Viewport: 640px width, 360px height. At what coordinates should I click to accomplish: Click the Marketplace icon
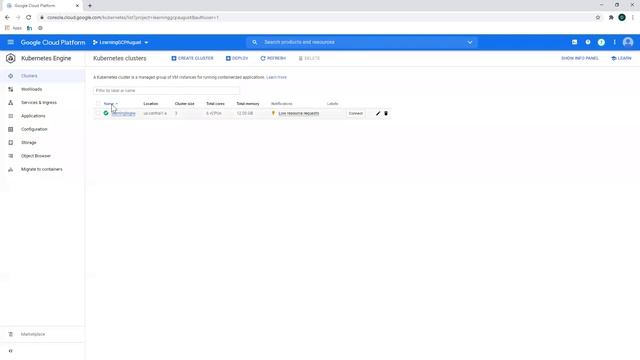click(x=11, y=334)
